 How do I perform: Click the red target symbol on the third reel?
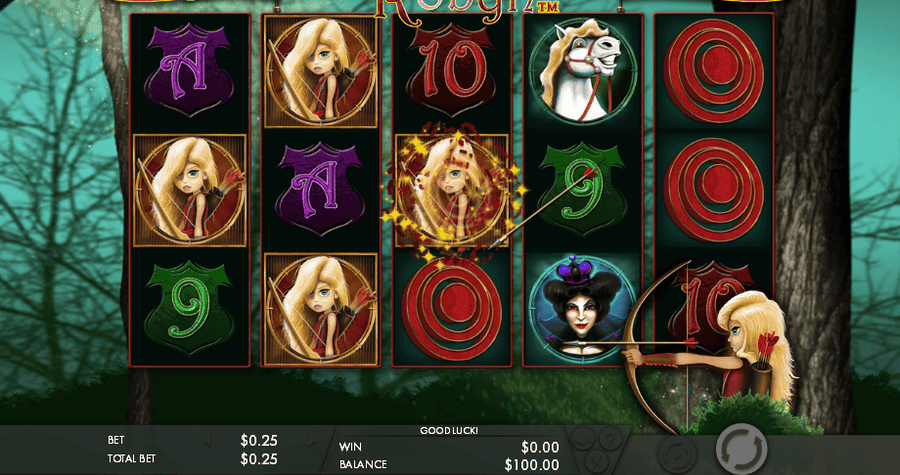[452, 309]
